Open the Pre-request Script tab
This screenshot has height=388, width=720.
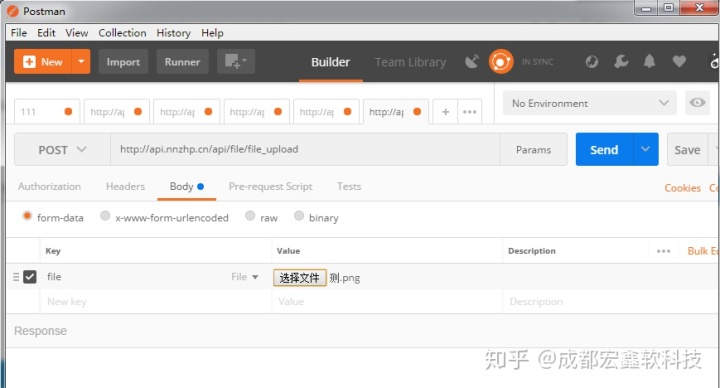pos(270,186)
